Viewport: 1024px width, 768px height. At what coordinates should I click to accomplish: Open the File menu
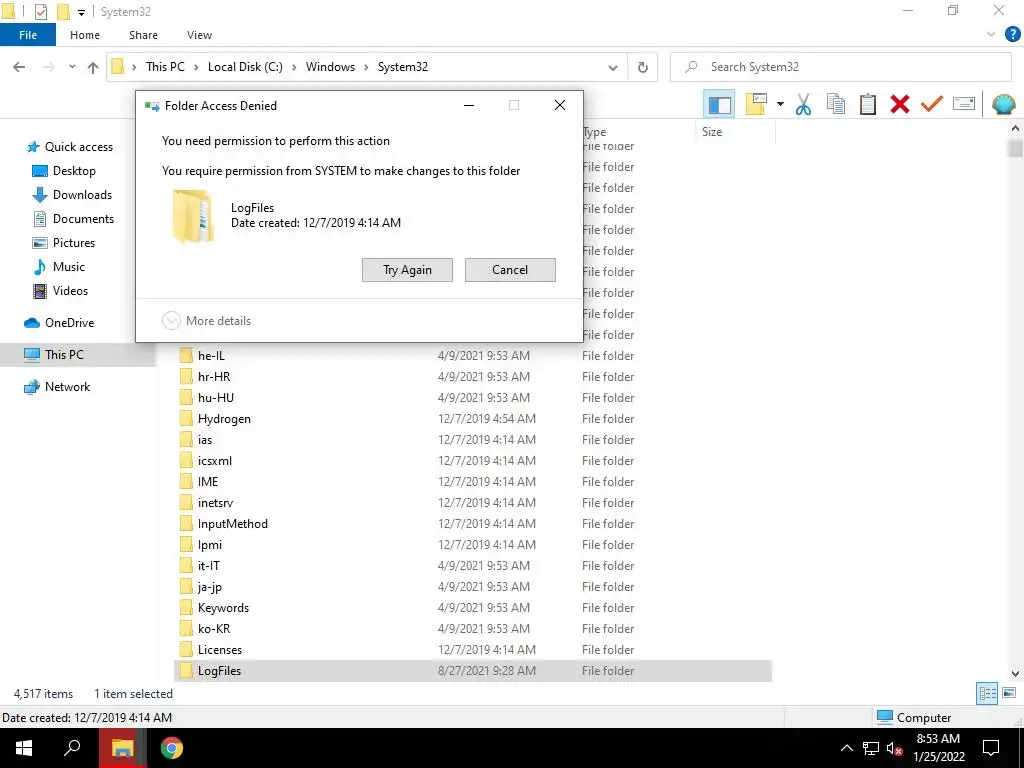pyautogui.click(x=28, y=35)
